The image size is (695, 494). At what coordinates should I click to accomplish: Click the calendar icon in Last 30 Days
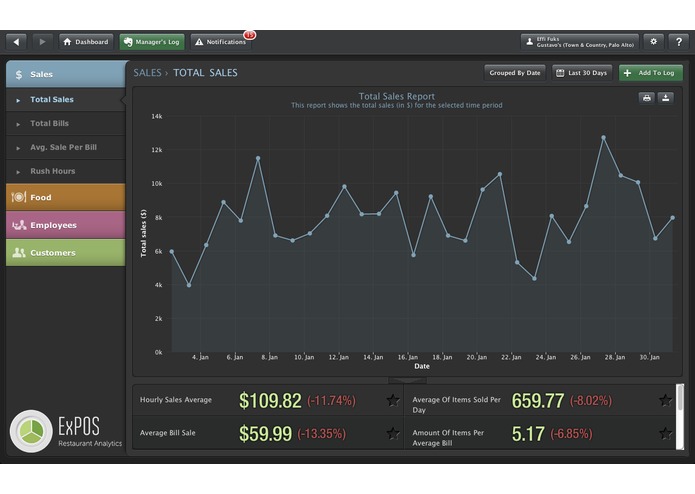pyautogui.click(x=560, y=73)
